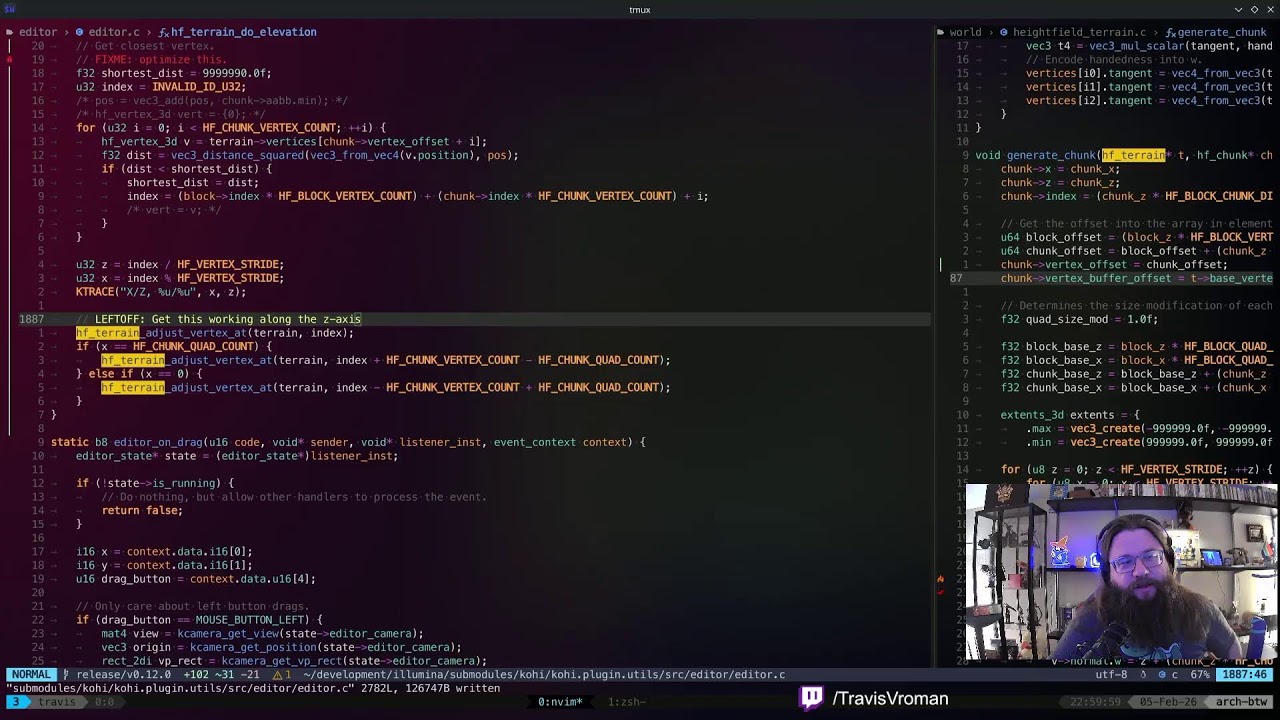Click the tmux session number 3

[16, 702]
